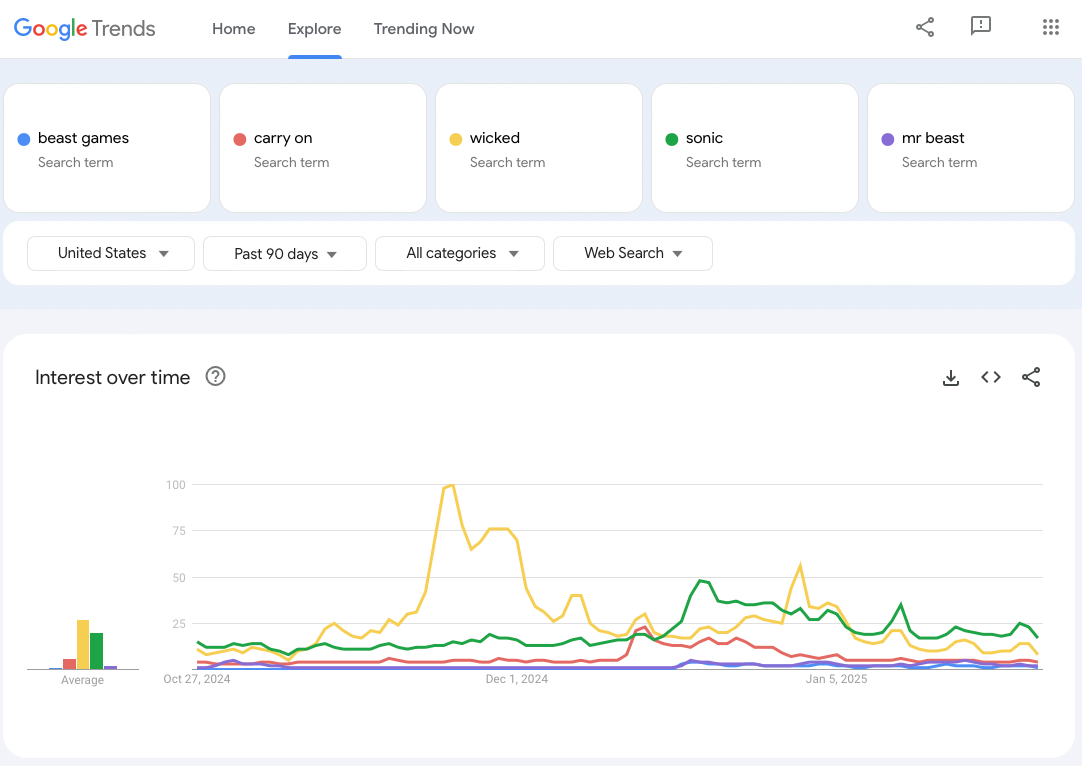Open the Google apps grid icon
Image resolution: width=1082 pixels, height=766 pixels.
tap(1050, 27)
